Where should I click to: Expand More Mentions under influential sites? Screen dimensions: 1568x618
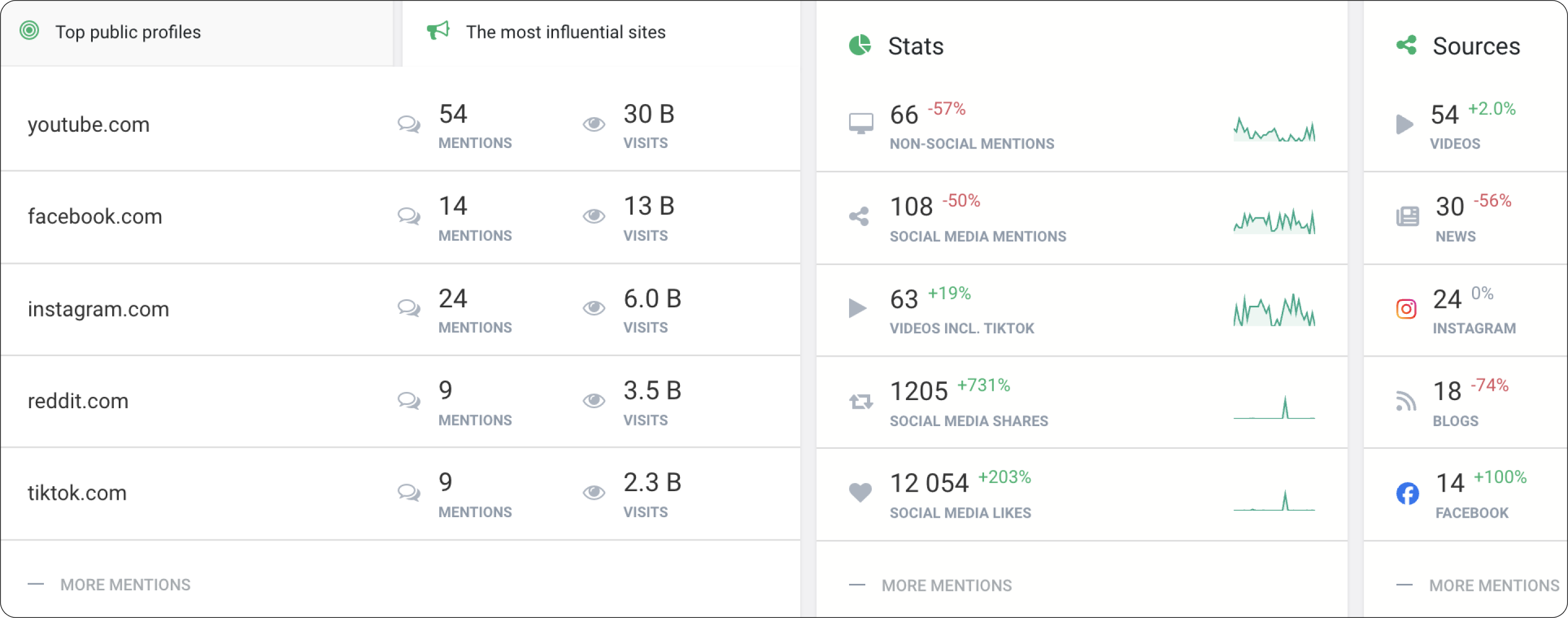point(125,584)
